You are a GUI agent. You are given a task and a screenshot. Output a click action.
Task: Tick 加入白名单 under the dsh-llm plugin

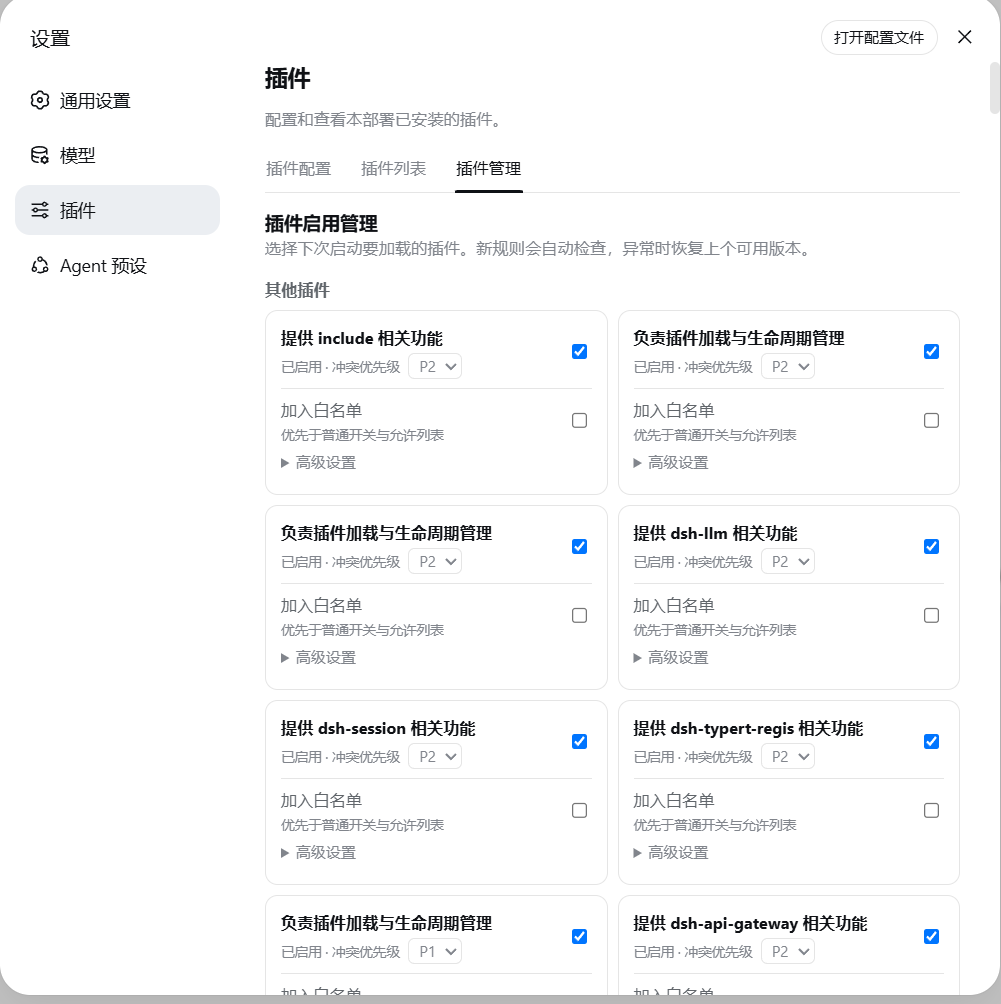click(x=931, y=615)
